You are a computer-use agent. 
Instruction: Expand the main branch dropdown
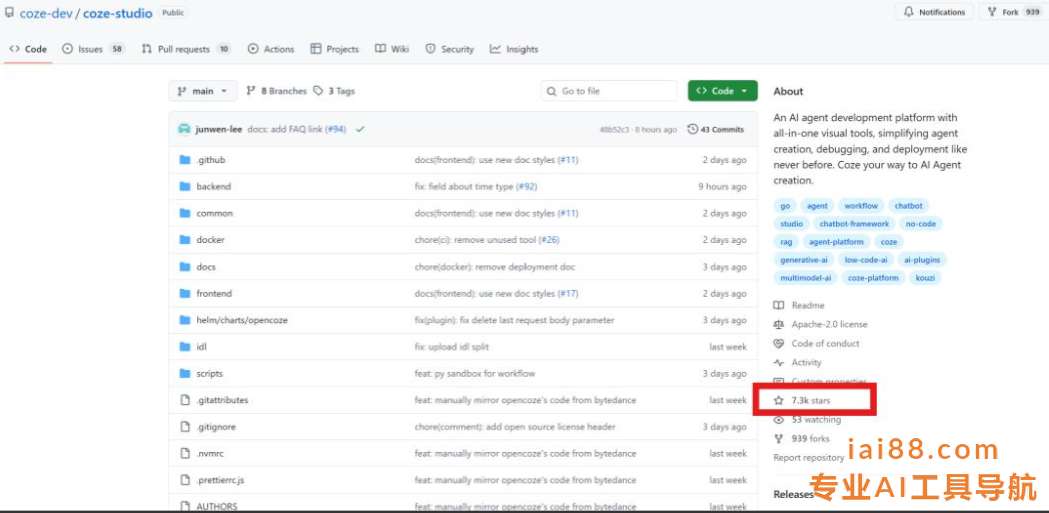[203, 91]
